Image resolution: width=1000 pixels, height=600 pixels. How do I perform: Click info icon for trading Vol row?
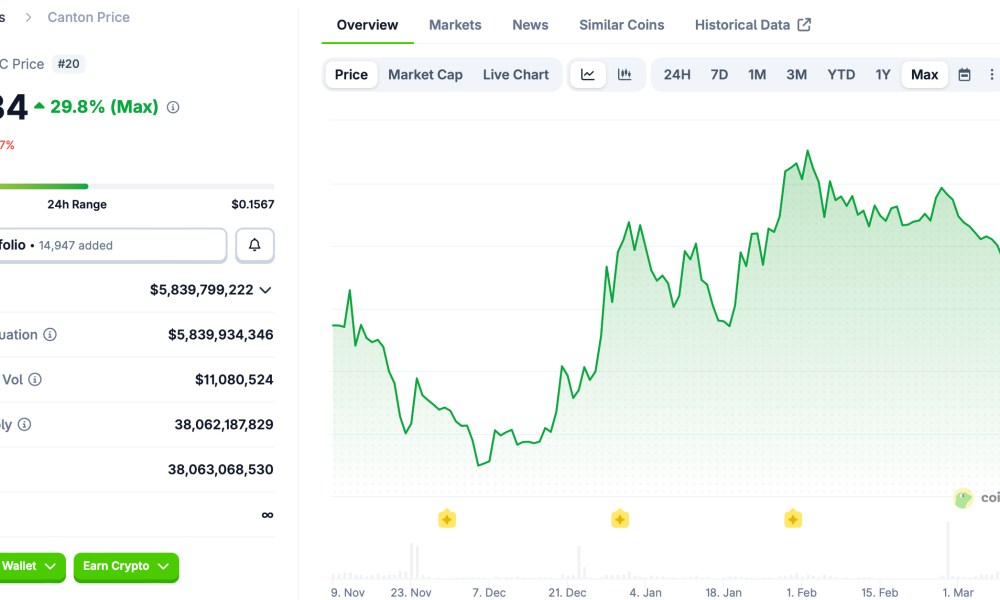click(x=35, y=380)
